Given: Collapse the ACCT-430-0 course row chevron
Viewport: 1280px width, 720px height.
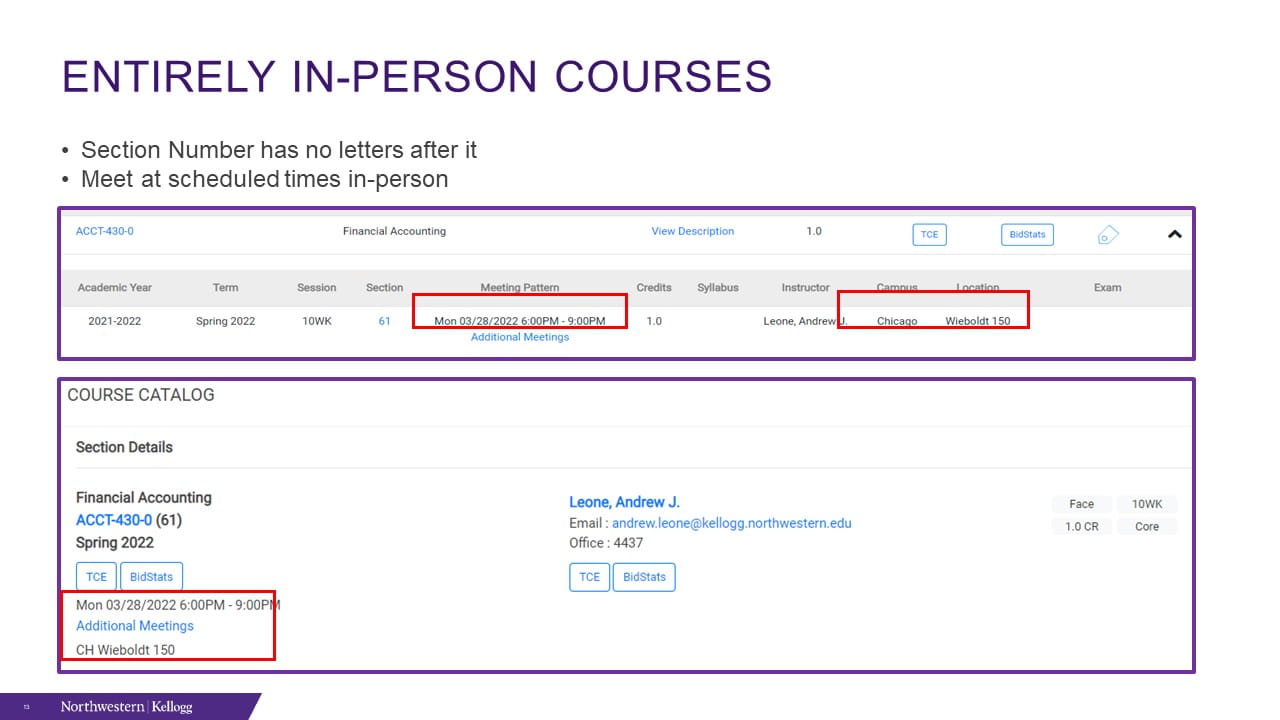Looking at the screenshot, I should coord(1175,235).
